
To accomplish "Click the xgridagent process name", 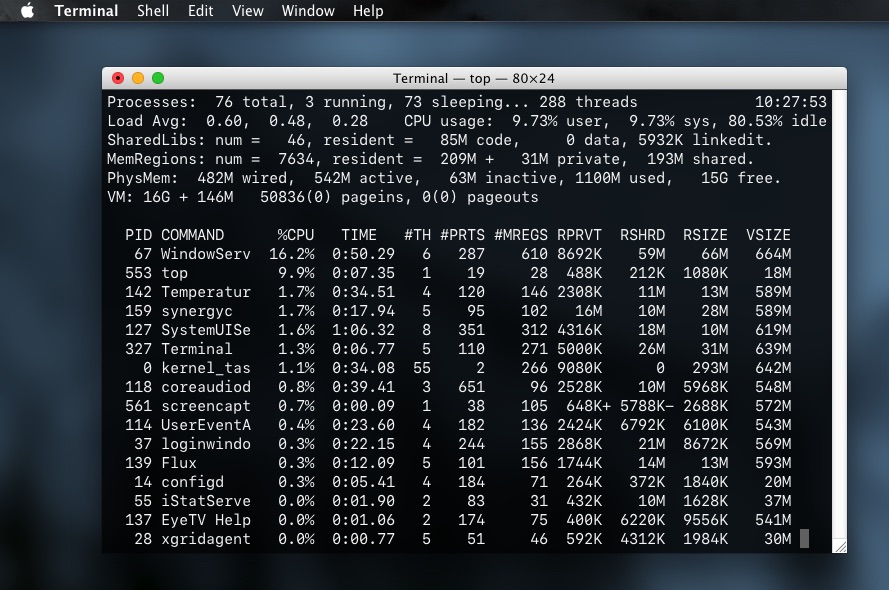I will 205,539.
